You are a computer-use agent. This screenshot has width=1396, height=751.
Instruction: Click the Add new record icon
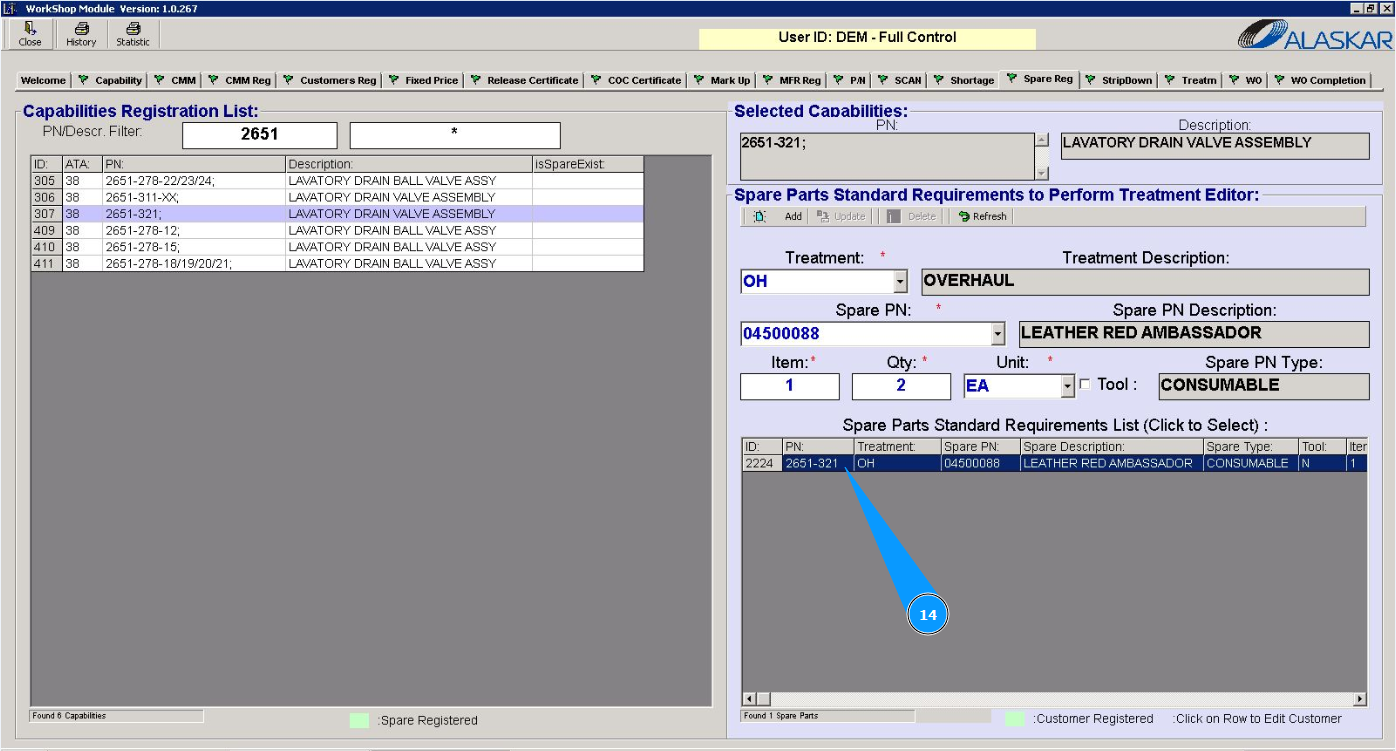tap(760, 216)
